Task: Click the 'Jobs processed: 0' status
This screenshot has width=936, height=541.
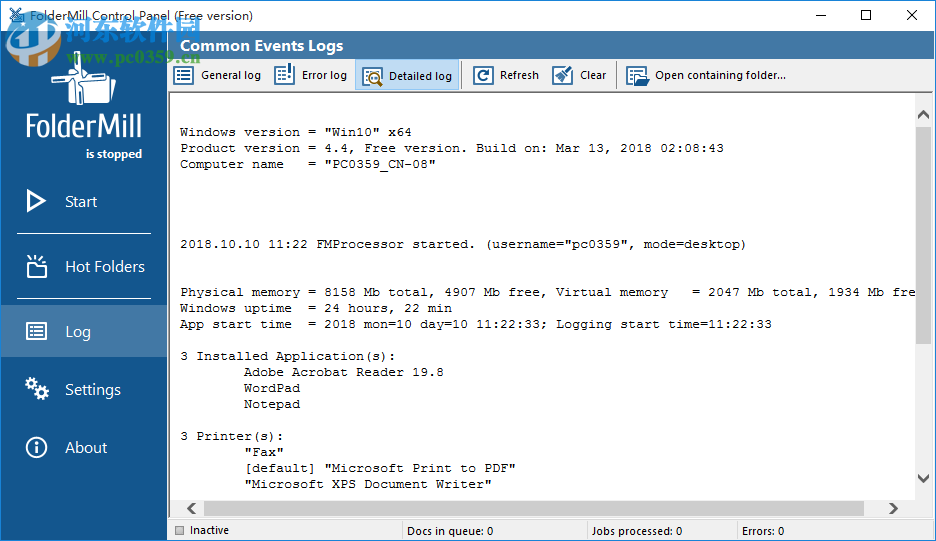Action: [636, 531]
